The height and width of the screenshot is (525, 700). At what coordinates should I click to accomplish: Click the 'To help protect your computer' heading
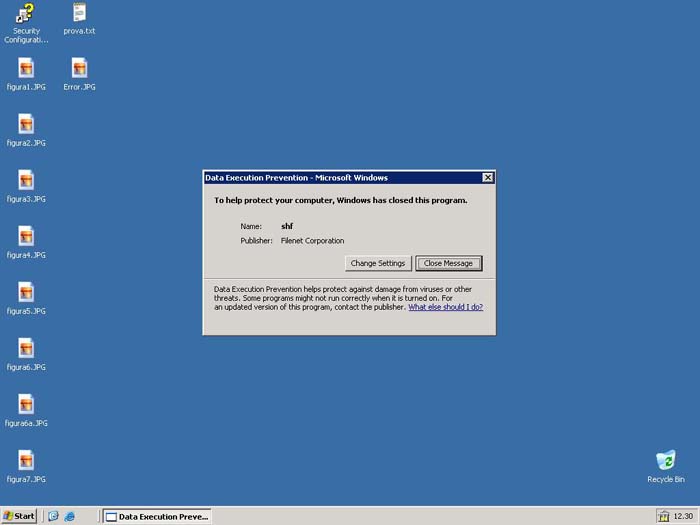coord(341,200)
